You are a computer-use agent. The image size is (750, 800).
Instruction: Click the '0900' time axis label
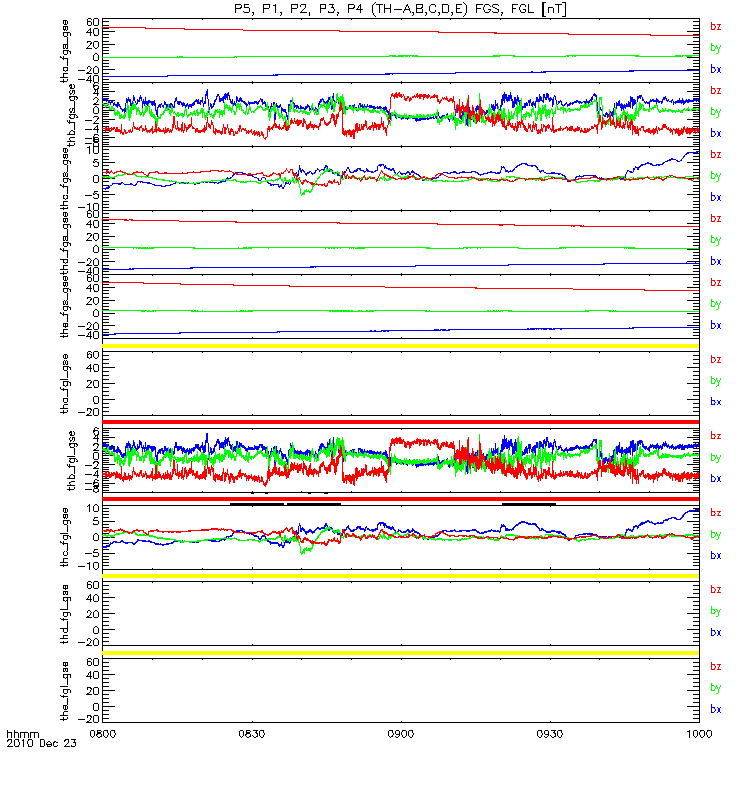tap(401, 734)
